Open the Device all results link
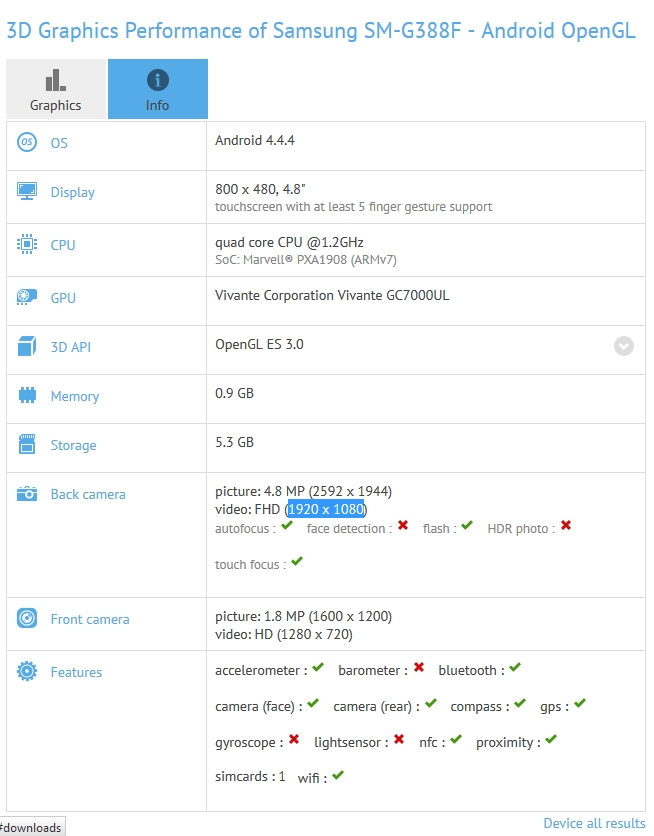 point(594,823)
